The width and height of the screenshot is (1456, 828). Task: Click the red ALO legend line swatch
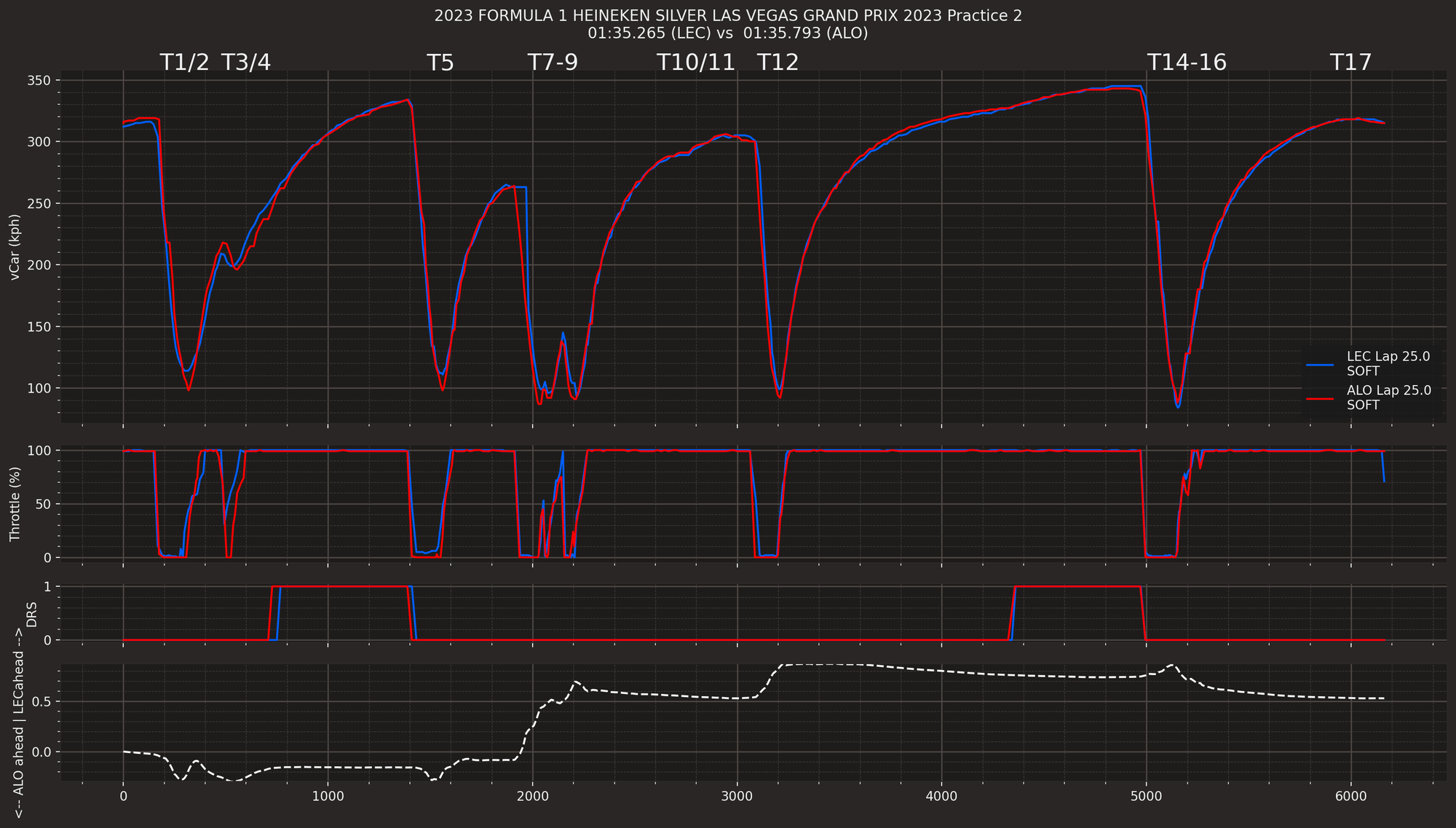tap(1320, 398)
